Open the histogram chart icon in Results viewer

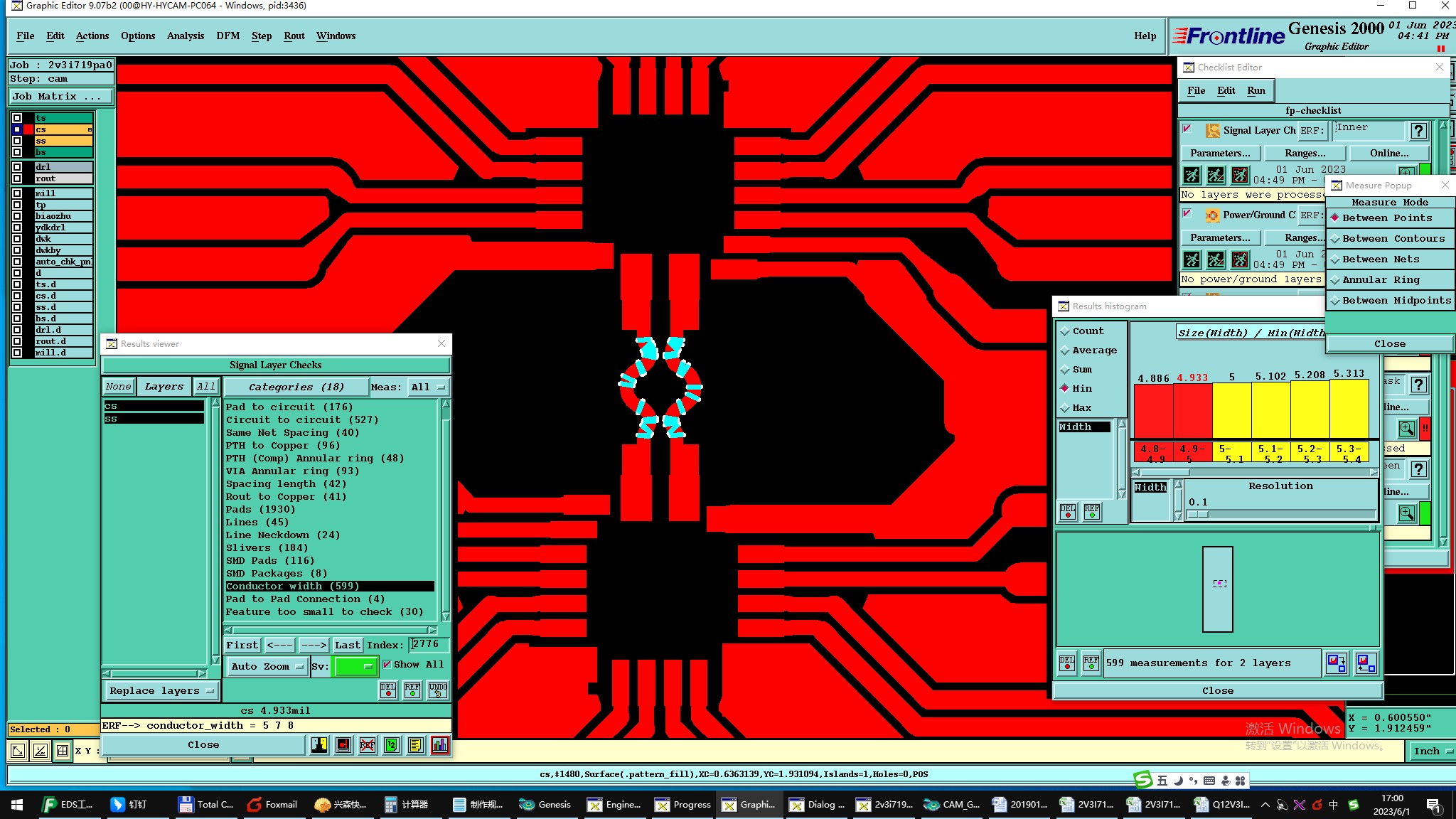click(x=440, y=744)
